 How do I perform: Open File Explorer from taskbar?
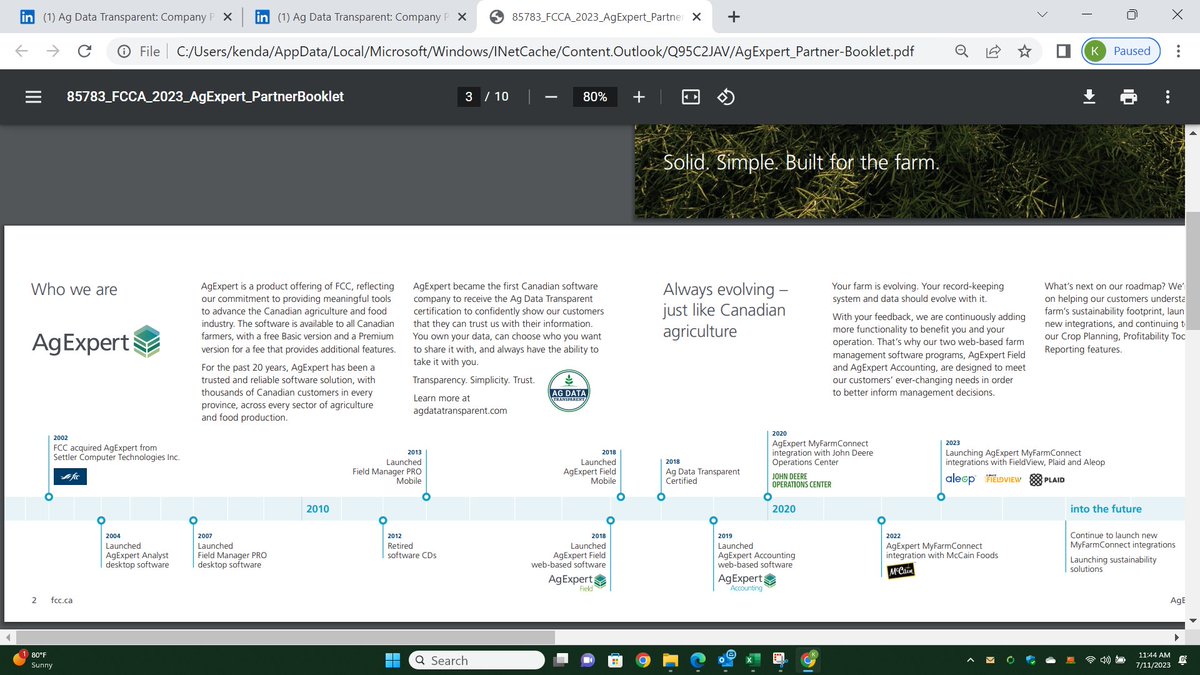[669, 660]
